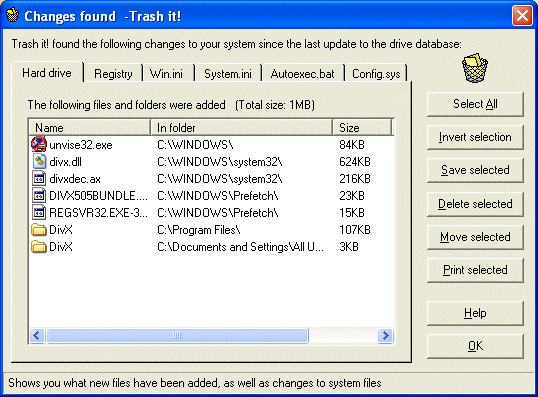Click the 216KB size value
The height and width of the screenshot is (397, 538).
(355, 179)
